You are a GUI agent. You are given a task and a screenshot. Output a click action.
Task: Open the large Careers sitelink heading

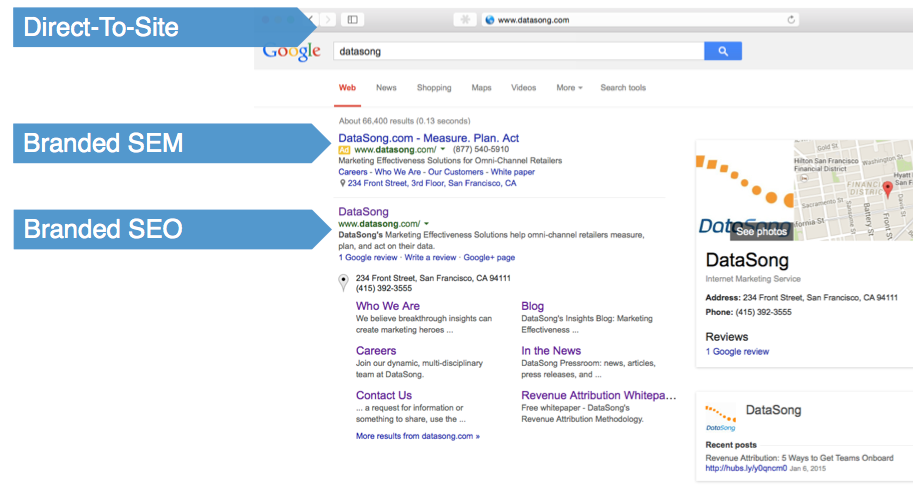(376, 351)
